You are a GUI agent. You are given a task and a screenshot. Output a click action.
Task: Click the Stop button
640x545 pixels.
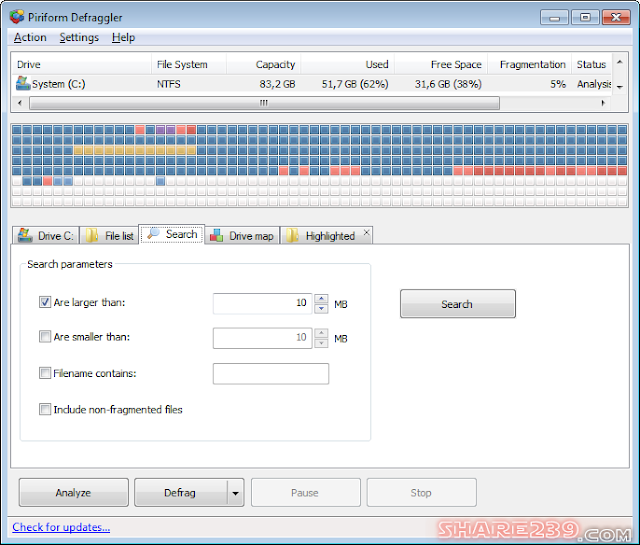click(x=421, y=493)
